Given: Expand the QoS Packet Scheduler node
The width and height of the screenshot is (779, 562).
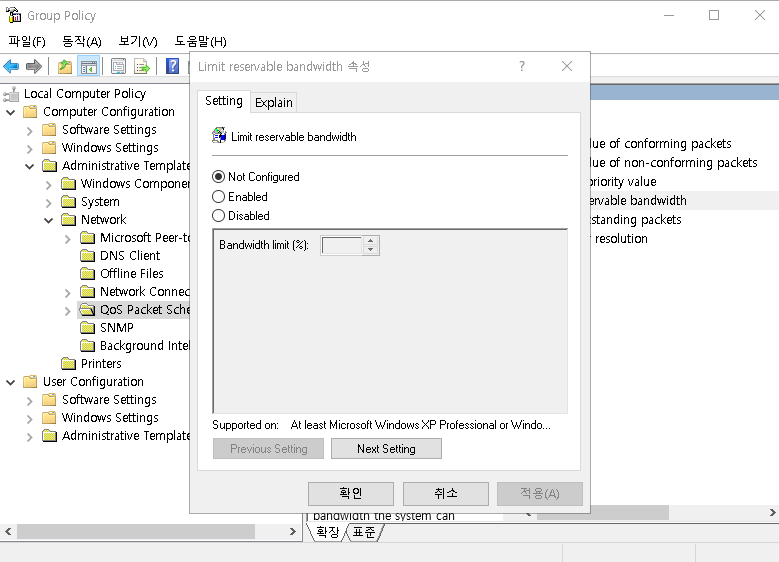Looking at the screenshot, I should [x=67, y=311].
